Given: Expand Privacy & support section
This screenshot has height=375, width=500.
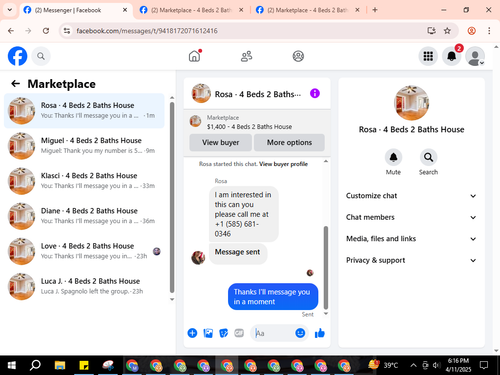Looking at the screenshot, I should click(x=411, y=260).
